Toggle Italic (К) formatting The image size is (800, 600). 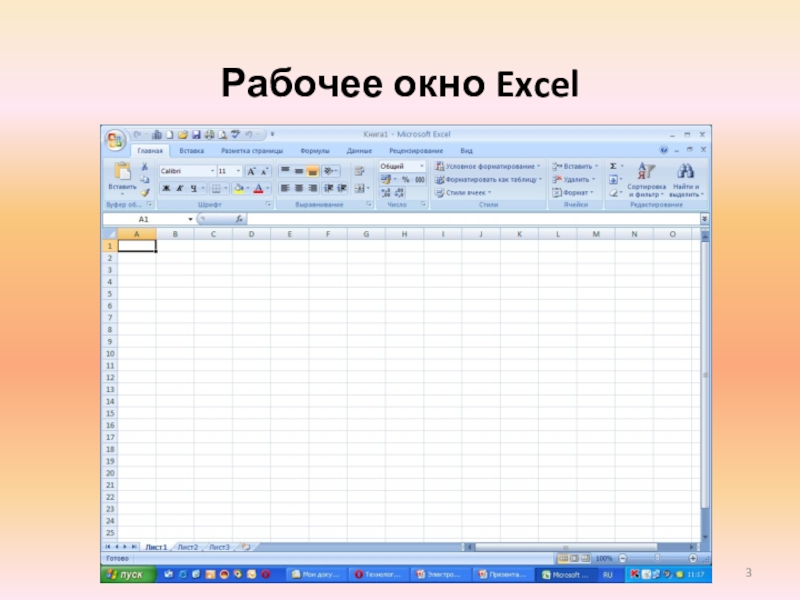click(x=180, y=189)
